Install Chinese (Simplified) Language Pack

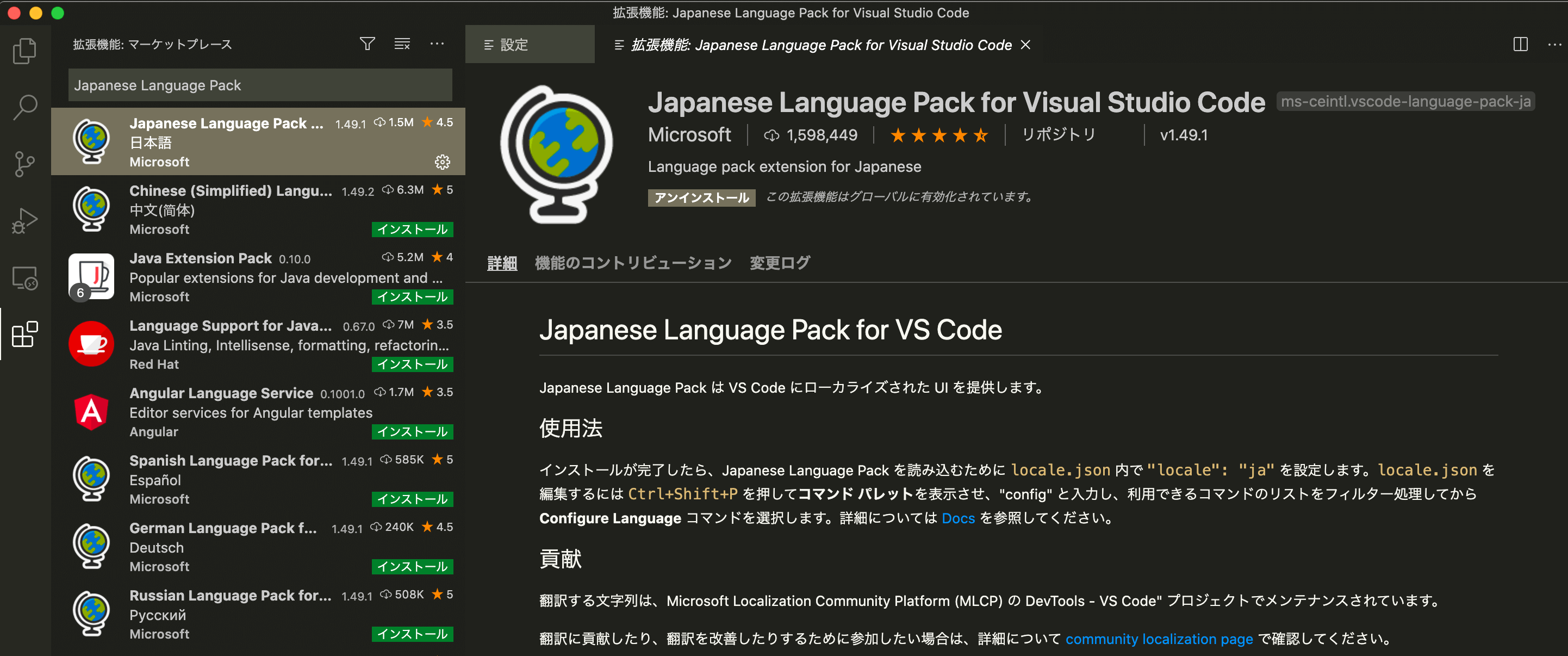413,229
